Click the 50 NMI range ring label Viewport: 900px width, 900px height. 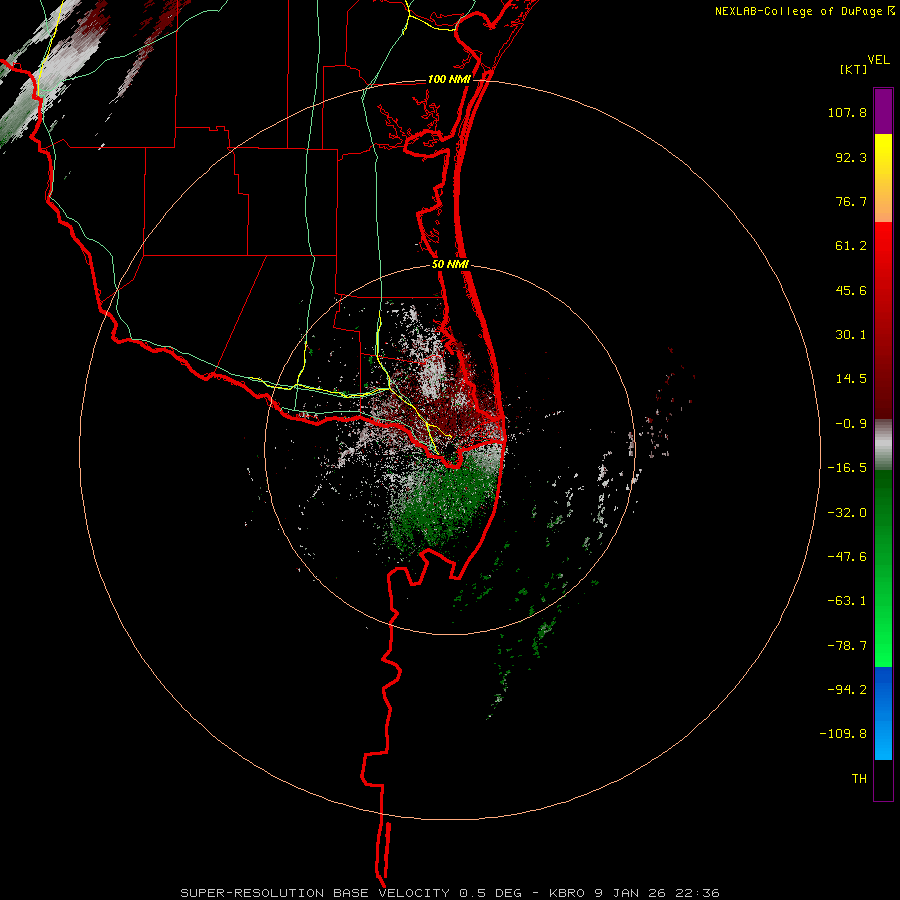tap(450, 265)
